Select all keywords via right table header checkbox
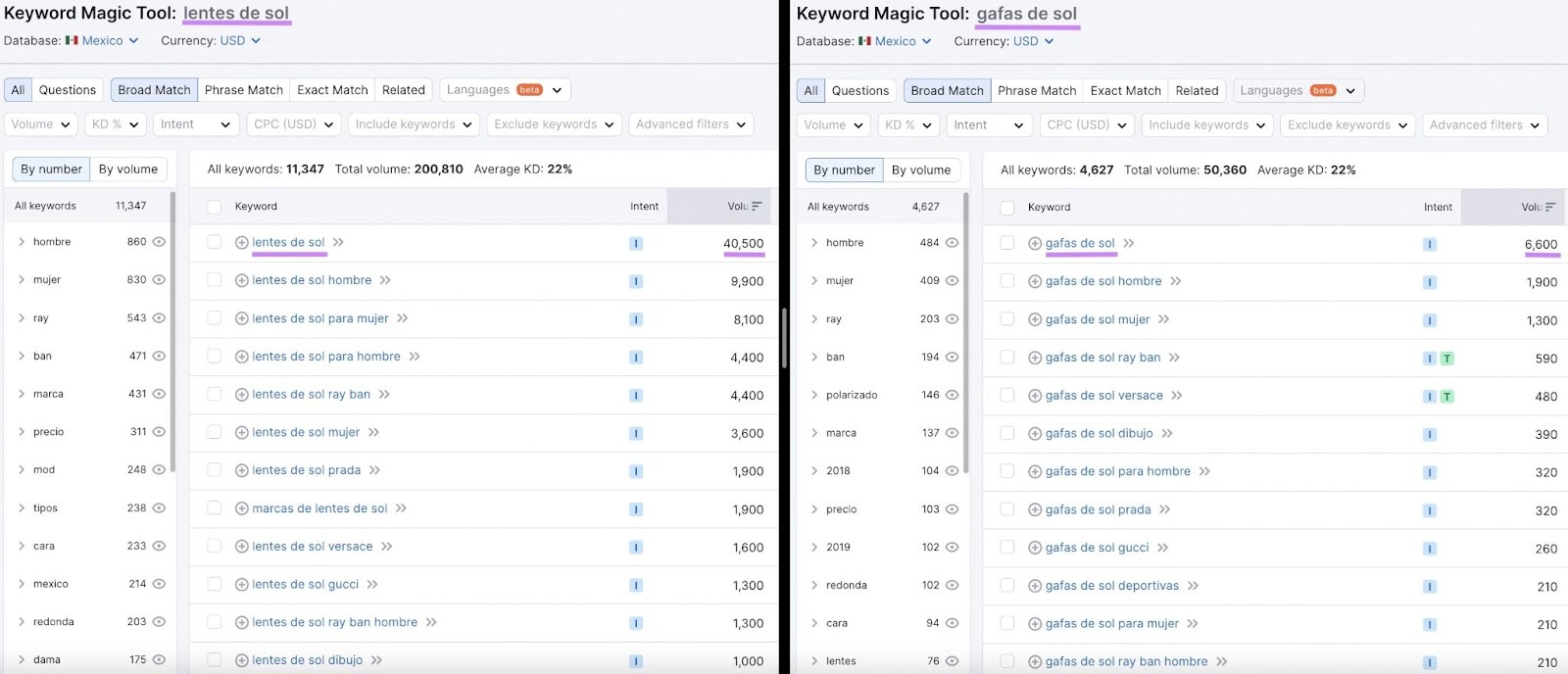1568x674 pixels. 1007,208
